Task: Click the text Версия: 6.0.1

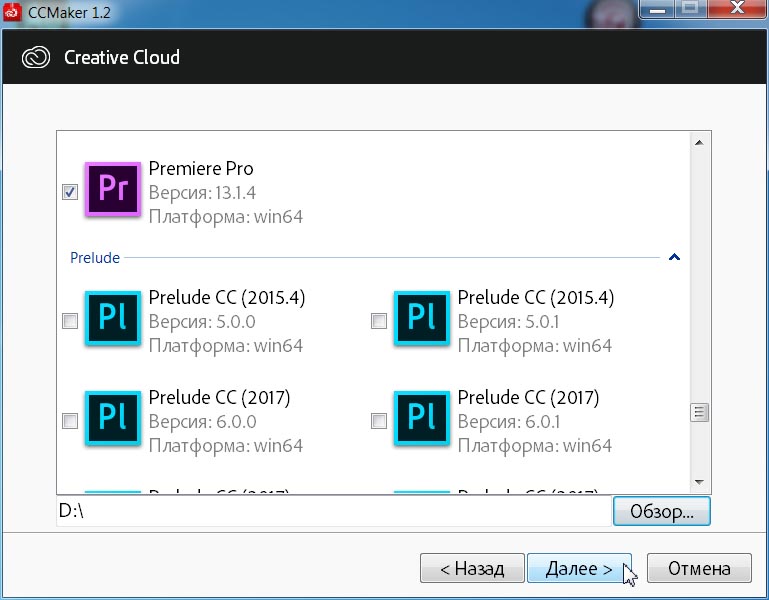Action: pyautogui.click(x=509, y=422)
